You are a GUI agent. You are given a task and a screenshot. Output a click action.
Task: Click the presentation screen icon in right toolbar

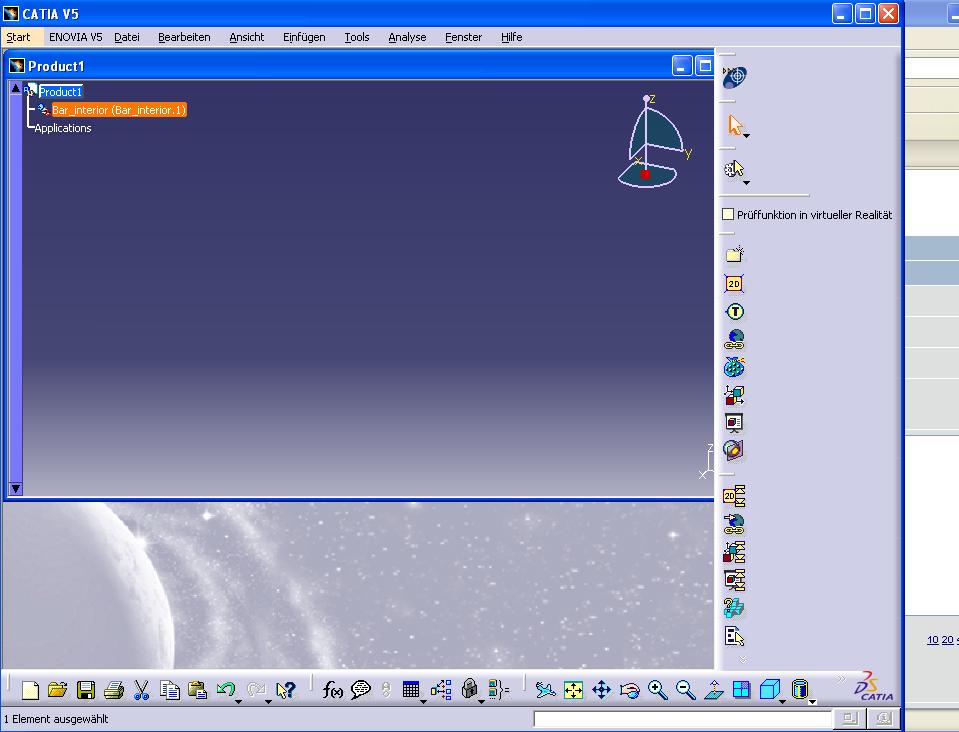[734, 423]
